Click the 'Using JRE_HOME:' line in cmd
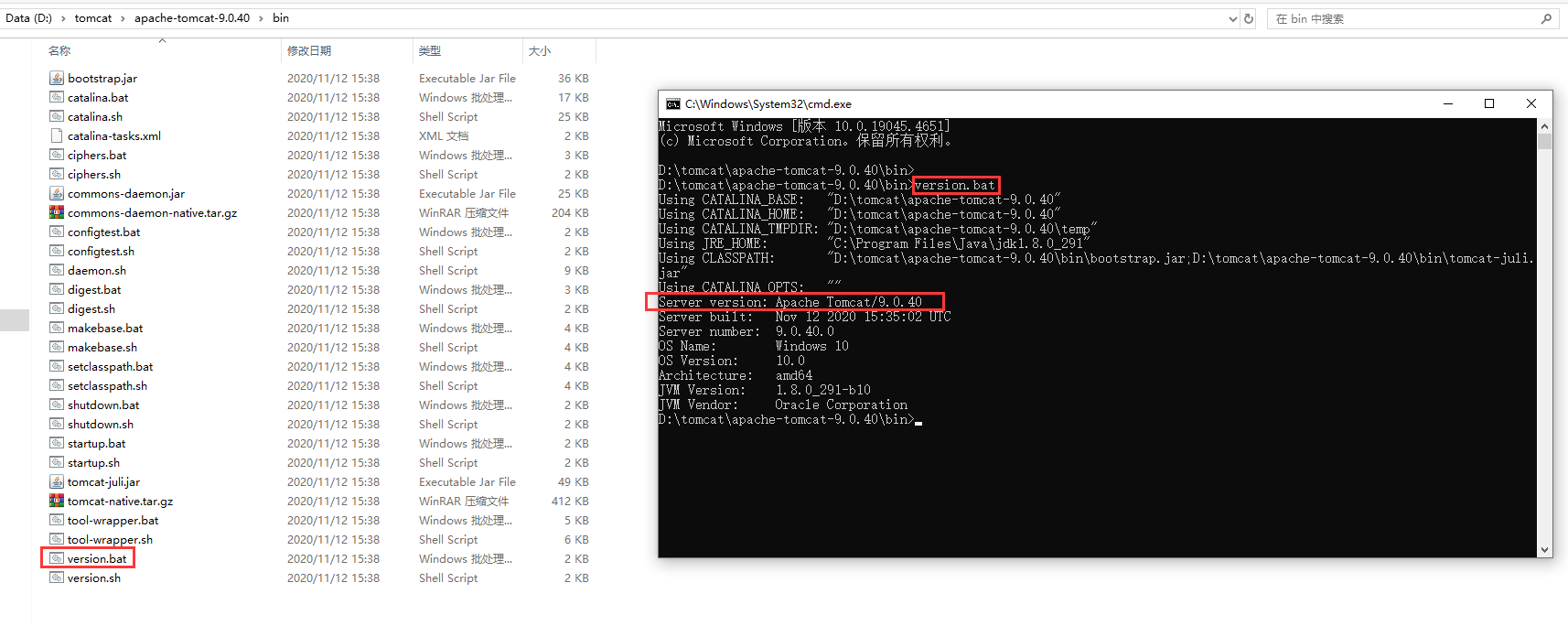Screen dimensions: 1568x626 875,243
